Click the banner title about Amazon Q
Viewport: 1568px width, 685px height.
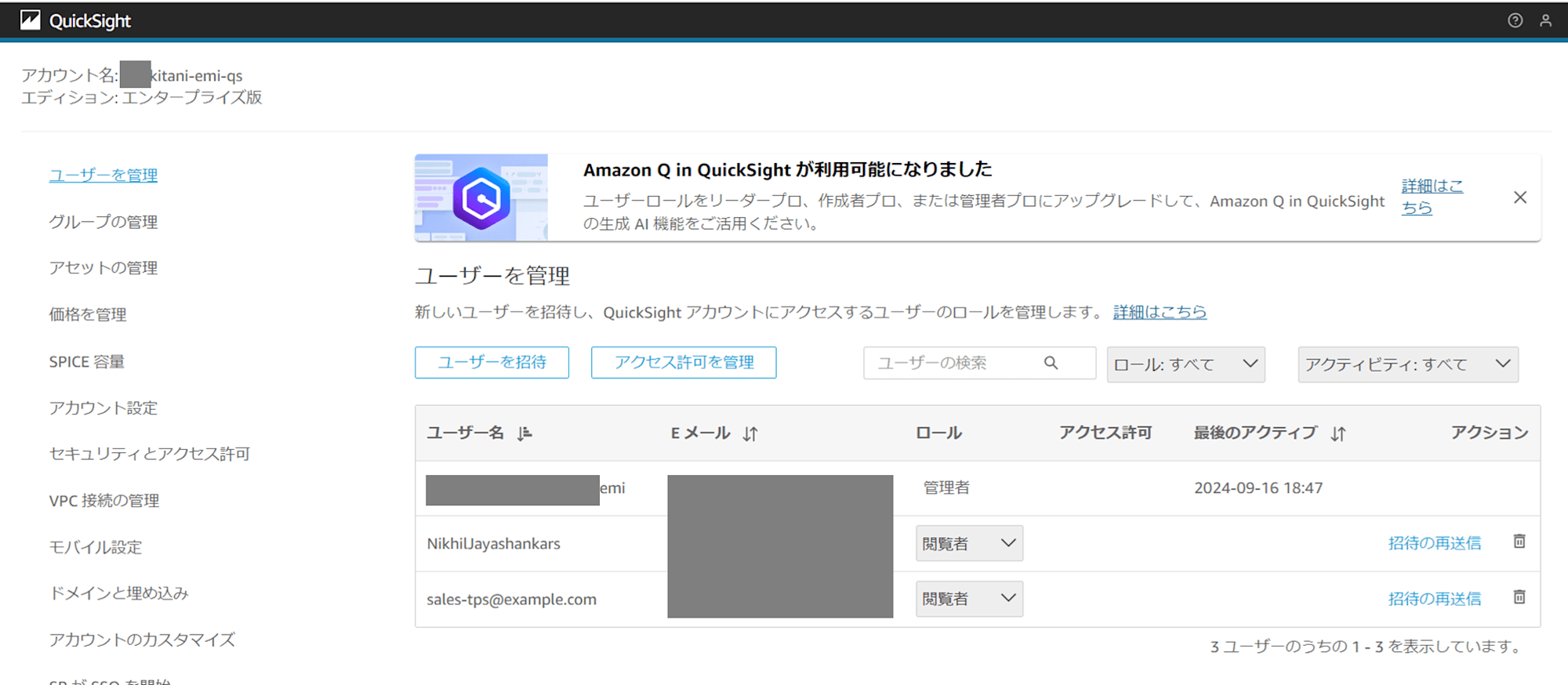(787, 169)
